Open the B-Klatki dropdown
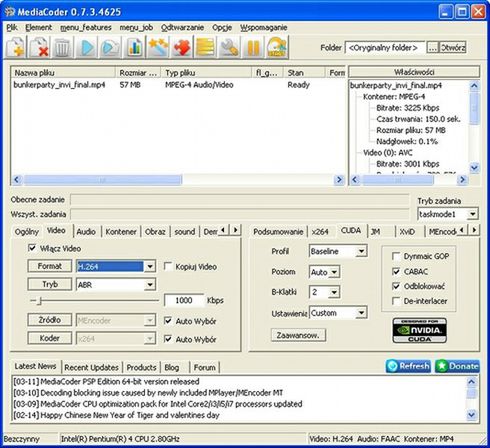The image size is (490, 448). click(334, 292)
